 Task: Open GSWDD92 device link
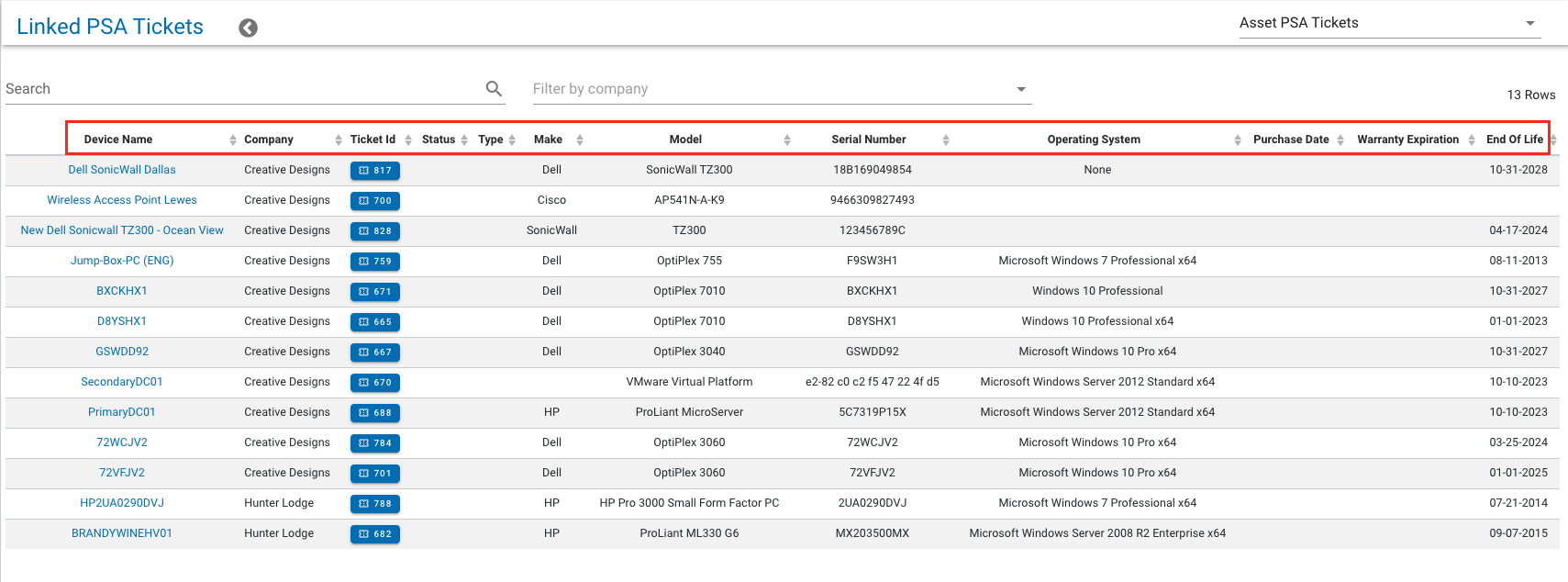[122, 352]
